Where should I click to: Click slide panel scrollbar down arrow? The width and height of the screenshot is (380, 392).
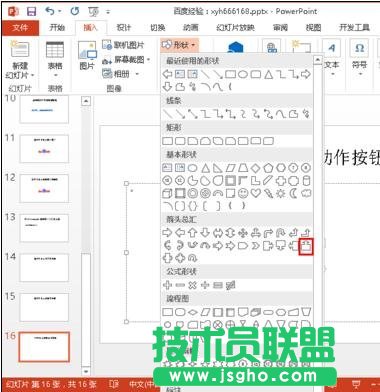86,371
